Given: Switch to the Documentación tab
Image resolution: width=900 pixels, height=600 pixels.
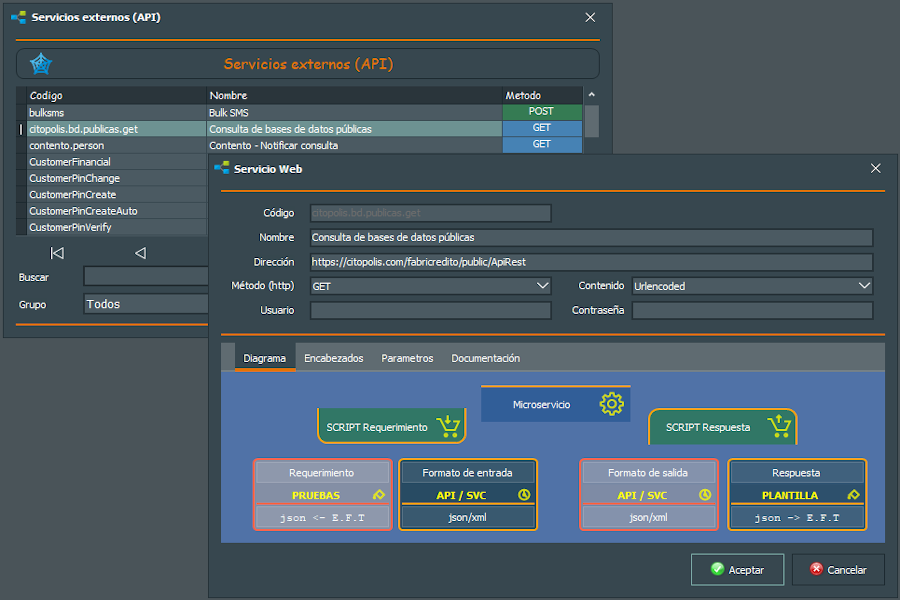Looking at the screenshot, I should pyautogui.click(x=485, y=358).
